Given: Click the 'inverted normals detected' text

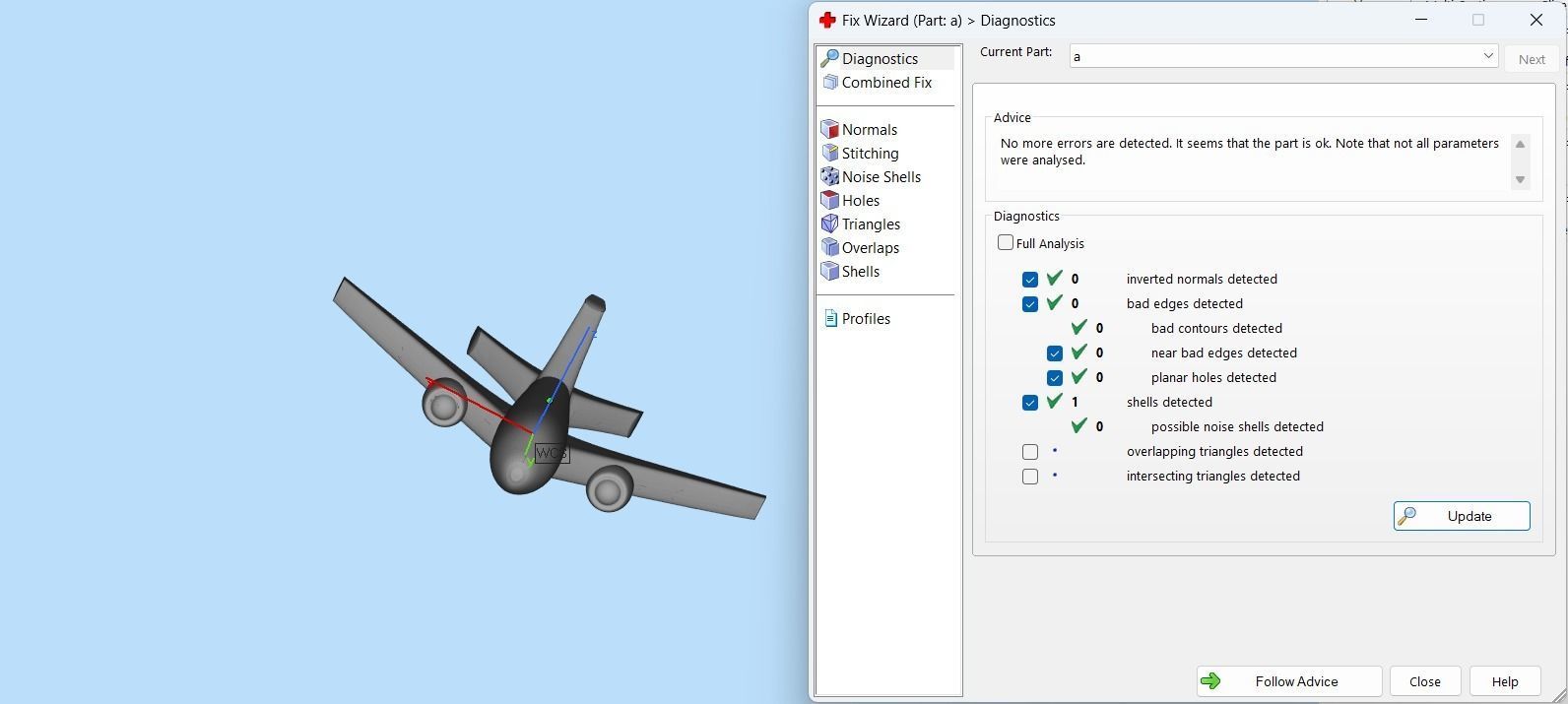Looking at the screenshot, I should click(1202, 280).
